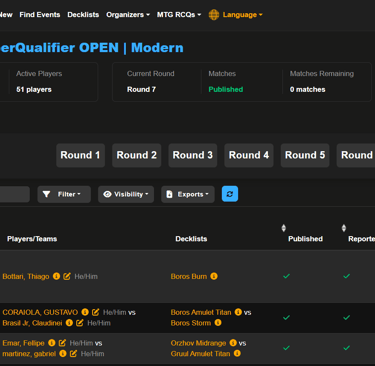Screen dimensions: 375x366
Task: Click the "51 players" value
Action: coord(34,89)
